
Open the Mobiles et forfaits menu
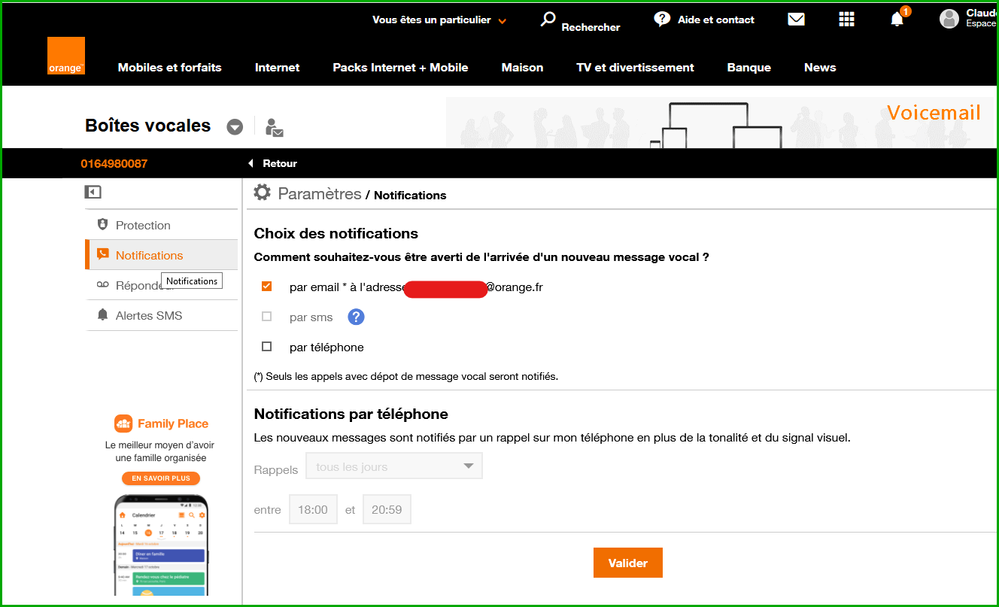tap(170, 68)
